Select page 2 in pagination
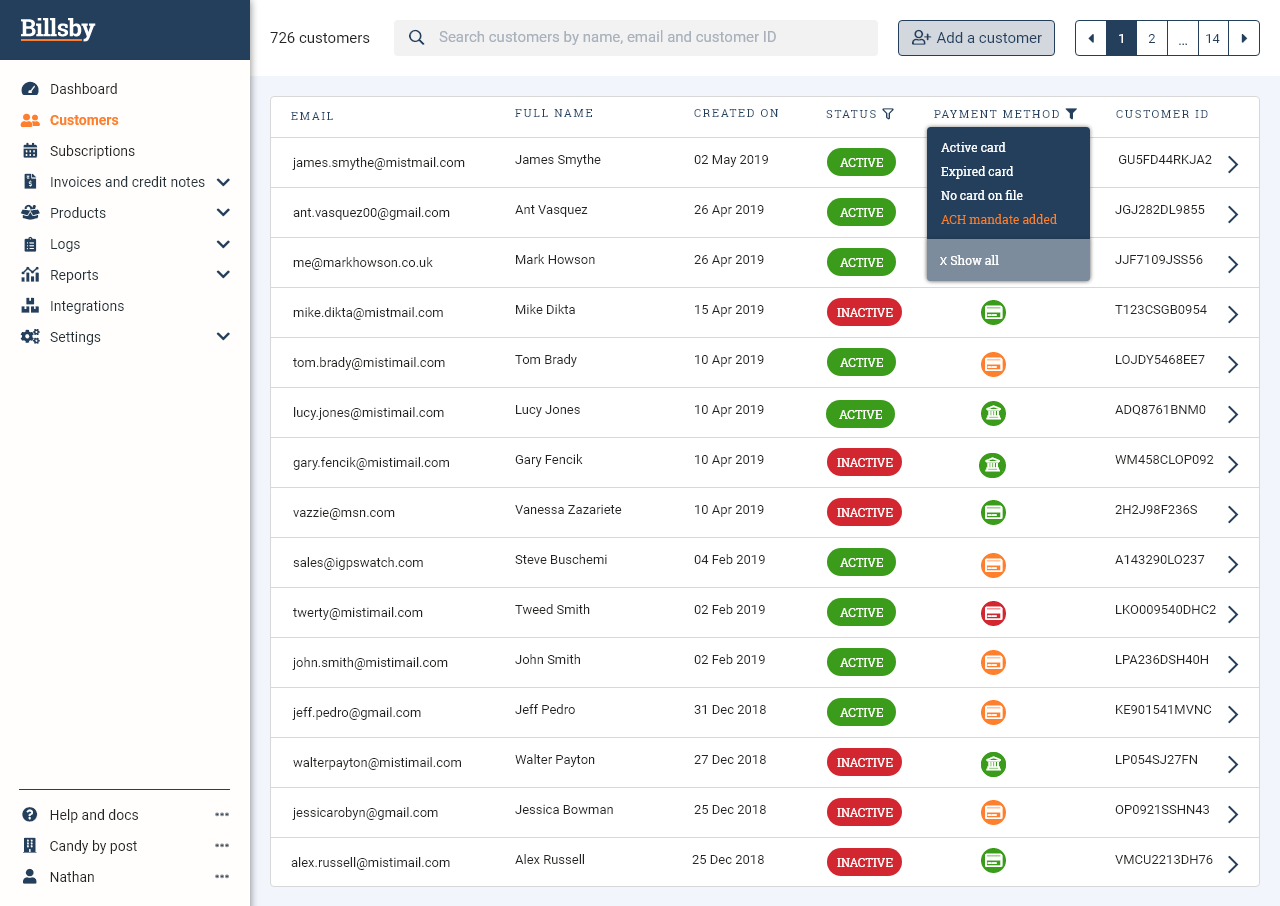 pos(1152,38)
